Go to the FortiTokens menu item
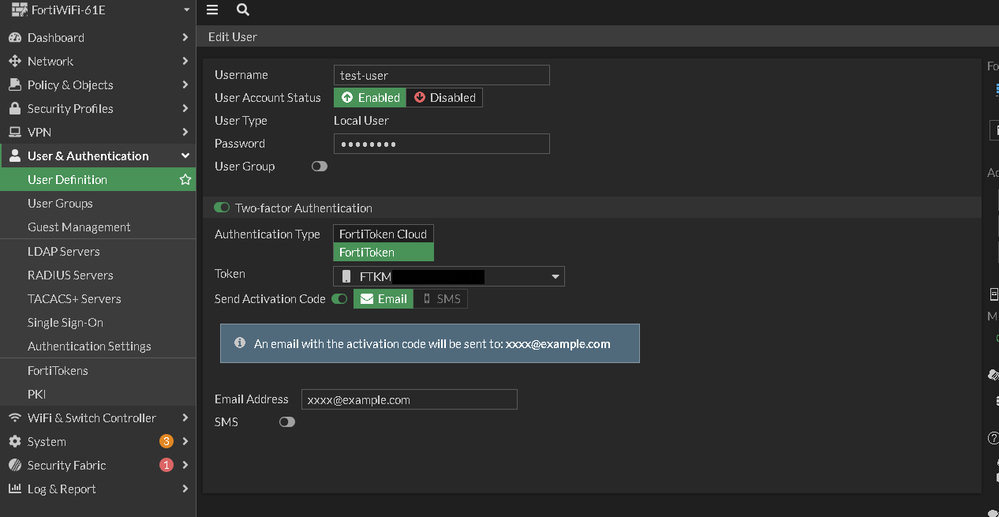Viewport: 999px width, 517px height. 58,370
